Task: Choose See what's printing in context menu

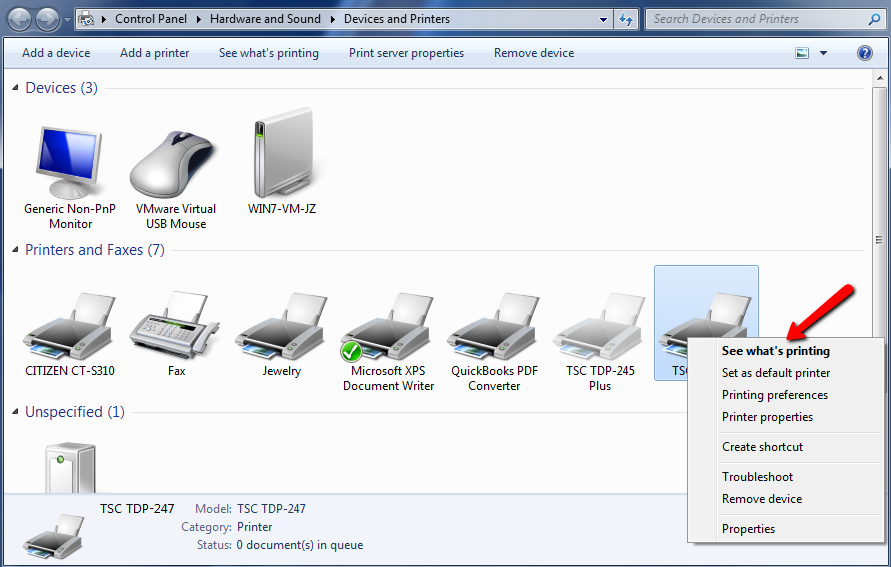Action: coord(785,351)
